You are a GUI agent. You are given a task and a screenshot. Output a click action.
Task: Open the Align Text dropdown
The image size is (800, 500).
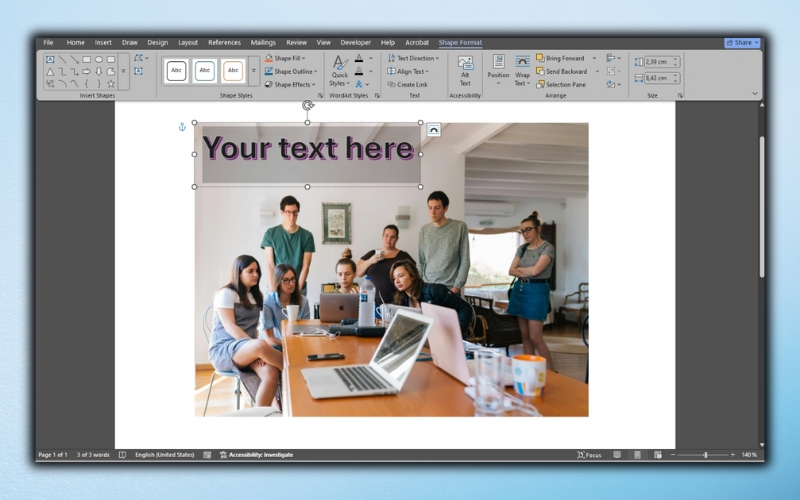tap(408, 71)
